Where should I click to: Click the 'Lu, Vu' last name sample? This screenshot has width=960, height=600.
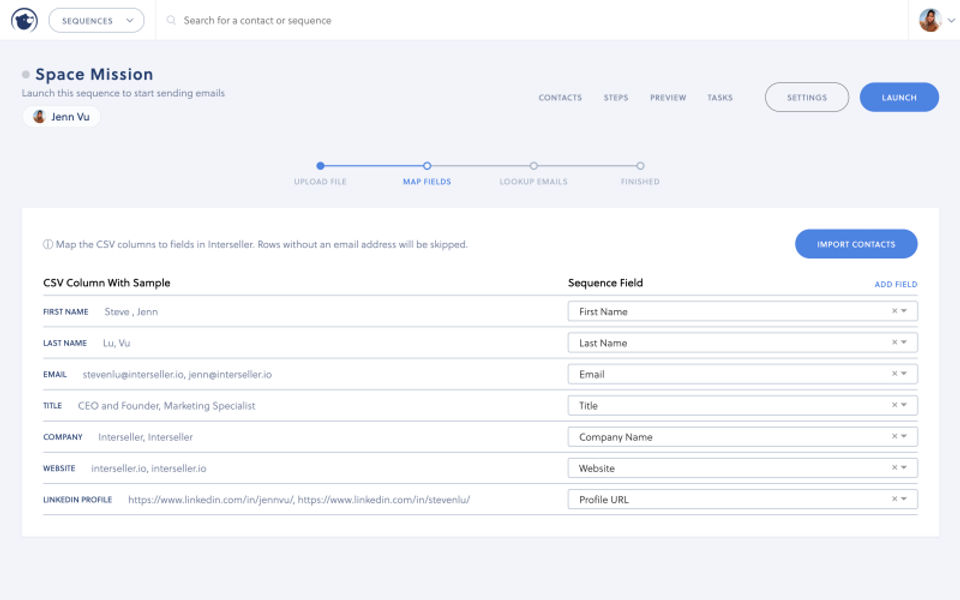pyautogui.click(x=116, y=343)
